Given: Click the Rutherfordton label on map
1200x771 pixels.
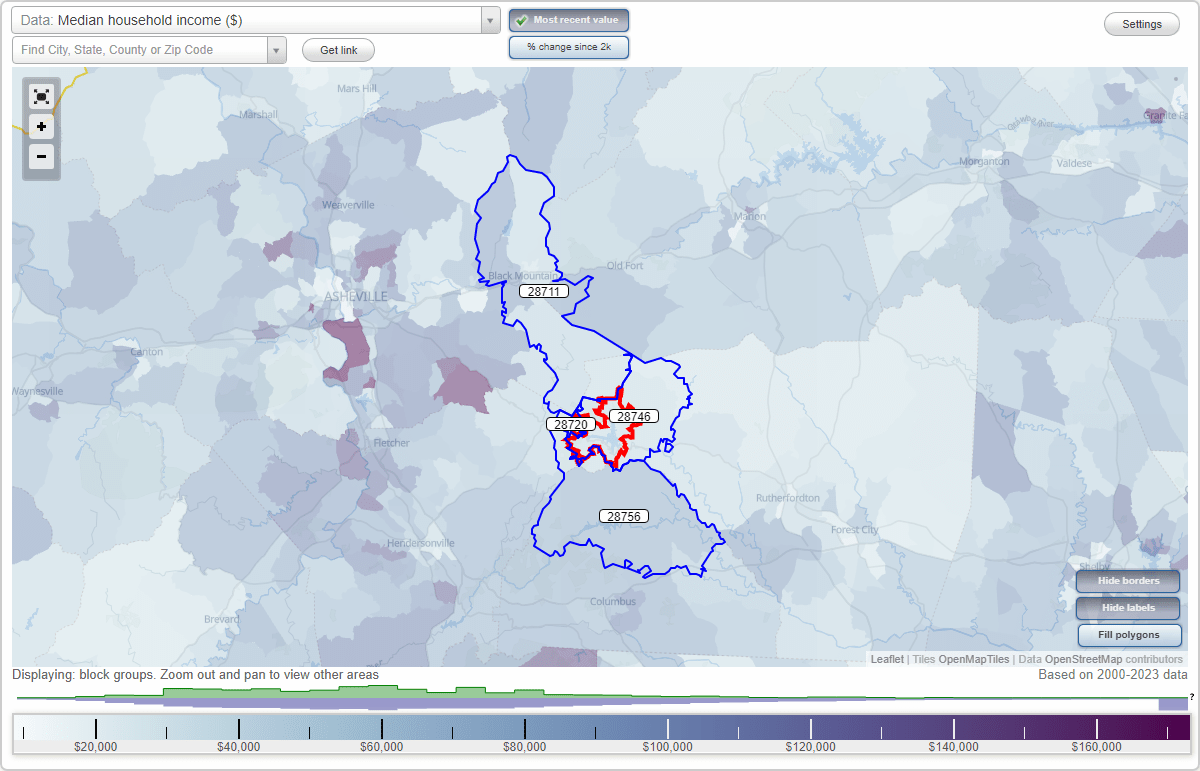Looking at the screenshot, I should pyautogui.click(x=788, y=498).
